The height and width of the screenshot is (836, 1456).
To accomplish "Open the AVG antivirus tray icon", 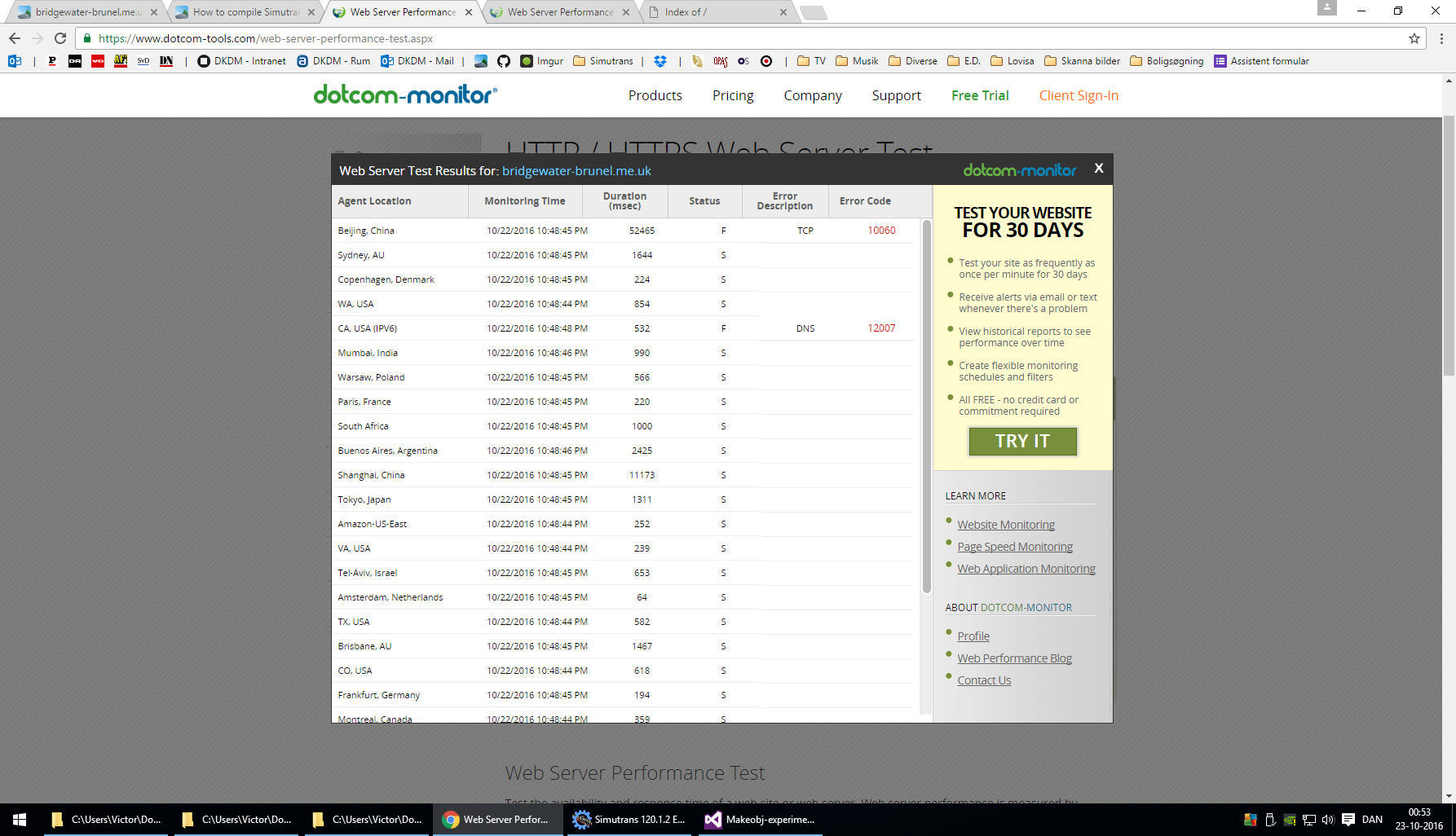I will pos(1250,820).
